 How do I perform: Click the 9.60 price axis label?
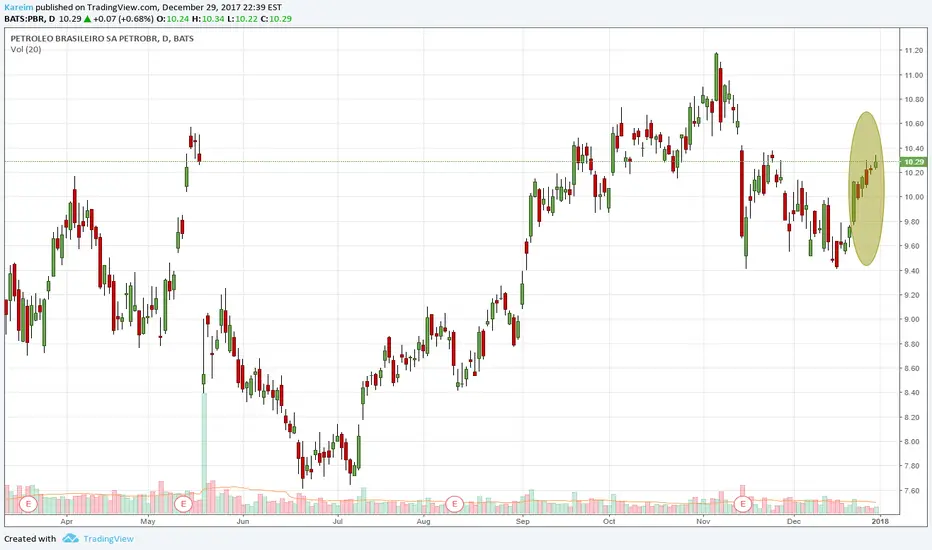tap(914, 246)
